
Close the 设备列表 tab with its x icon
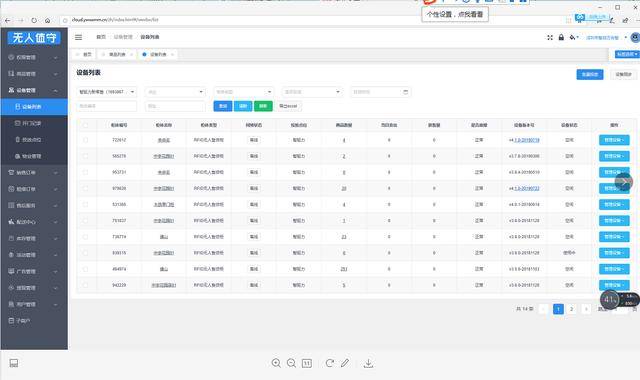(x=173, y=54)
